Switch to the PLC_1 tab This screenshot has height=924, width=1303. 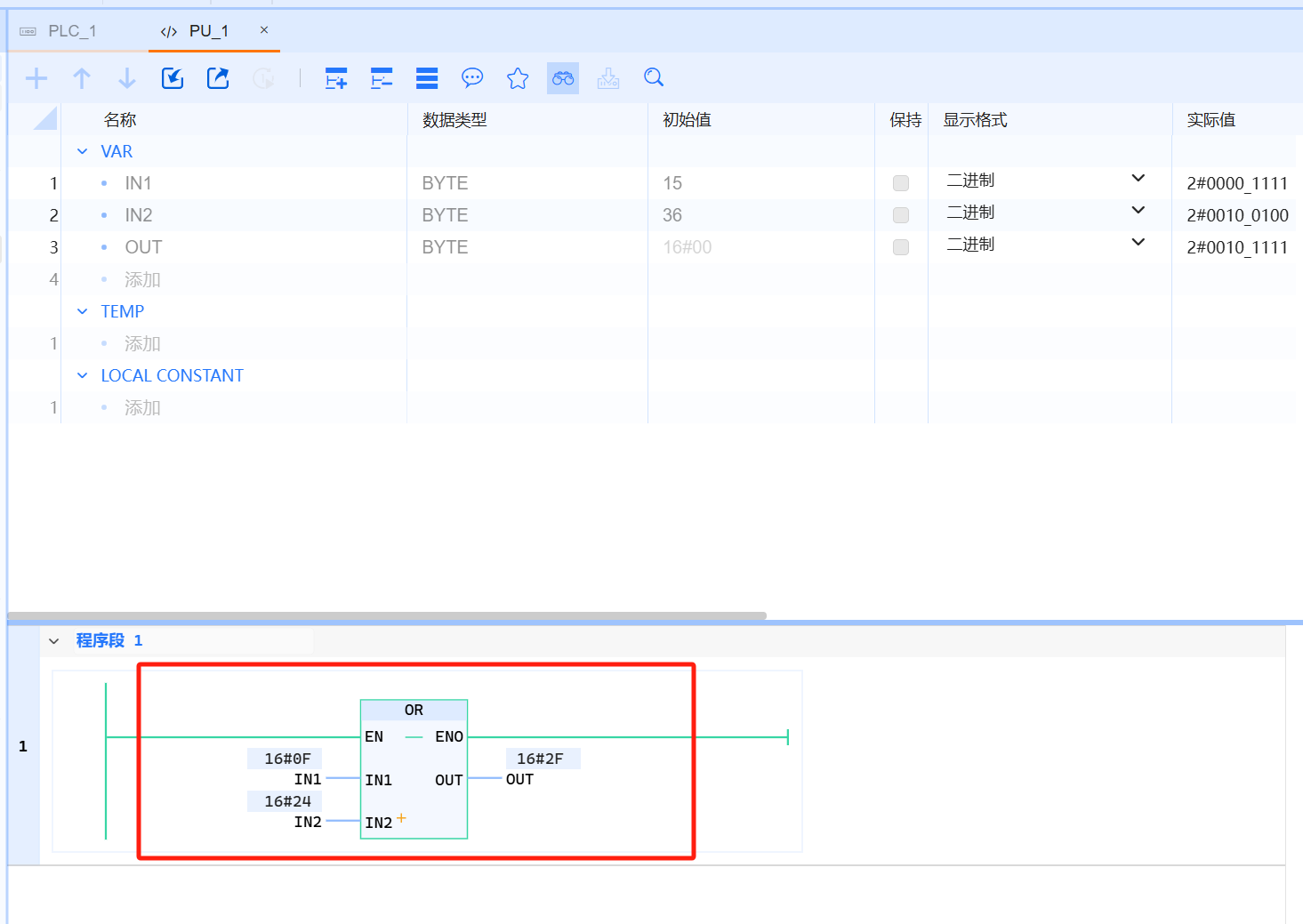(71, 31)
